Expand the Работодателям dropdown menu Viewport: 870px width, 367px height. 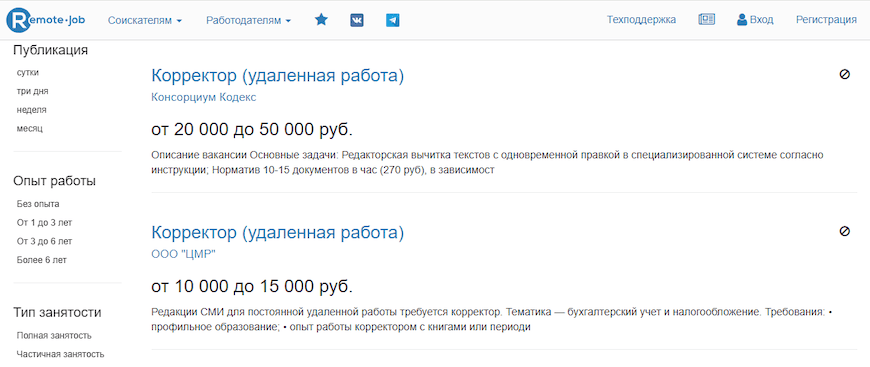pyautogui.click(x=249, y=21)
